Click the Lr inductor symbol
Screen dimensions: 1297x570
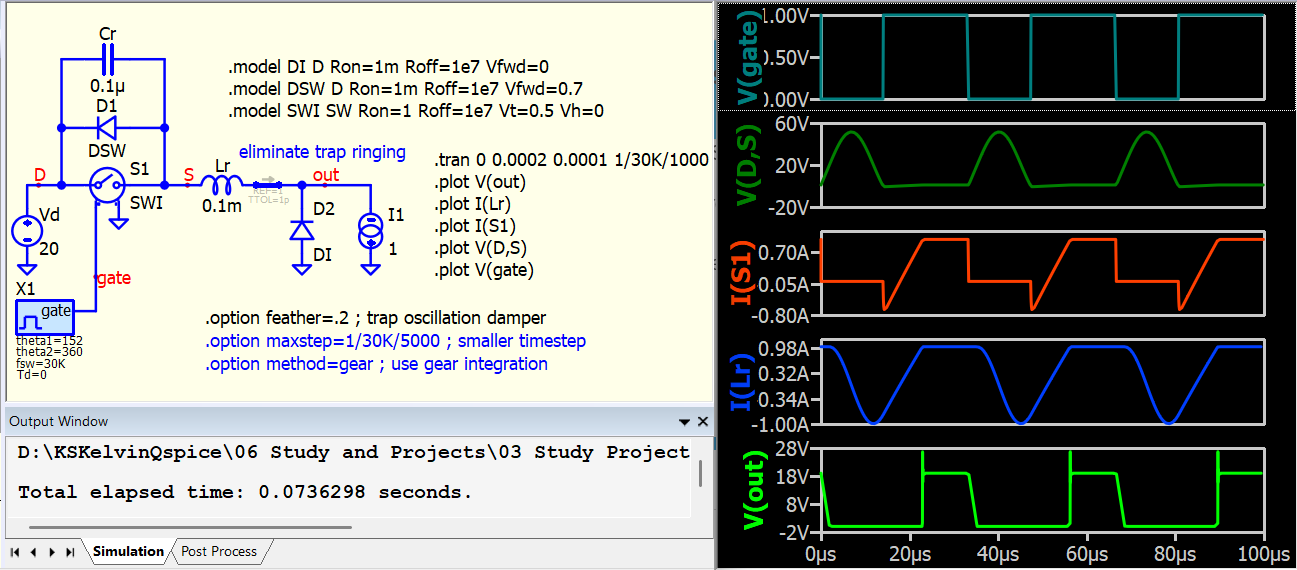(222, 185)
